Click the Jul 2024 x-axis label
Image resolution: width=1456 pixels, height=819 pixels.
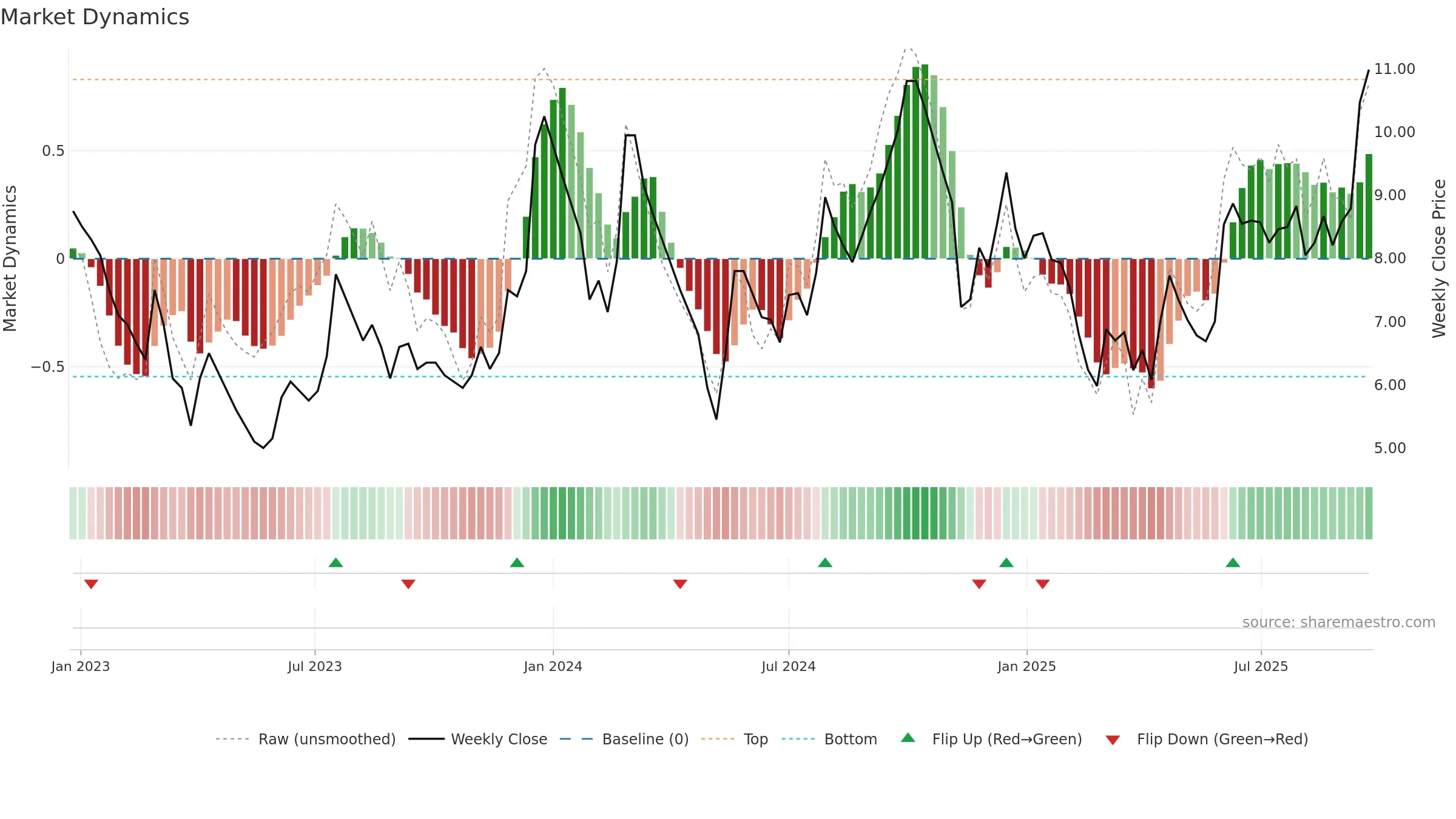[789, 666]
